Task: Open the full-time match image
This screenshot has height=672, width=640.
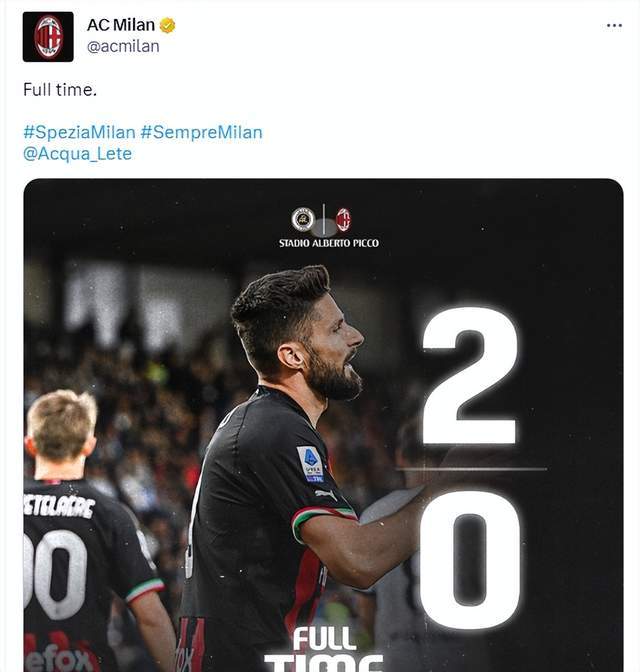Action: click(323, 425)
